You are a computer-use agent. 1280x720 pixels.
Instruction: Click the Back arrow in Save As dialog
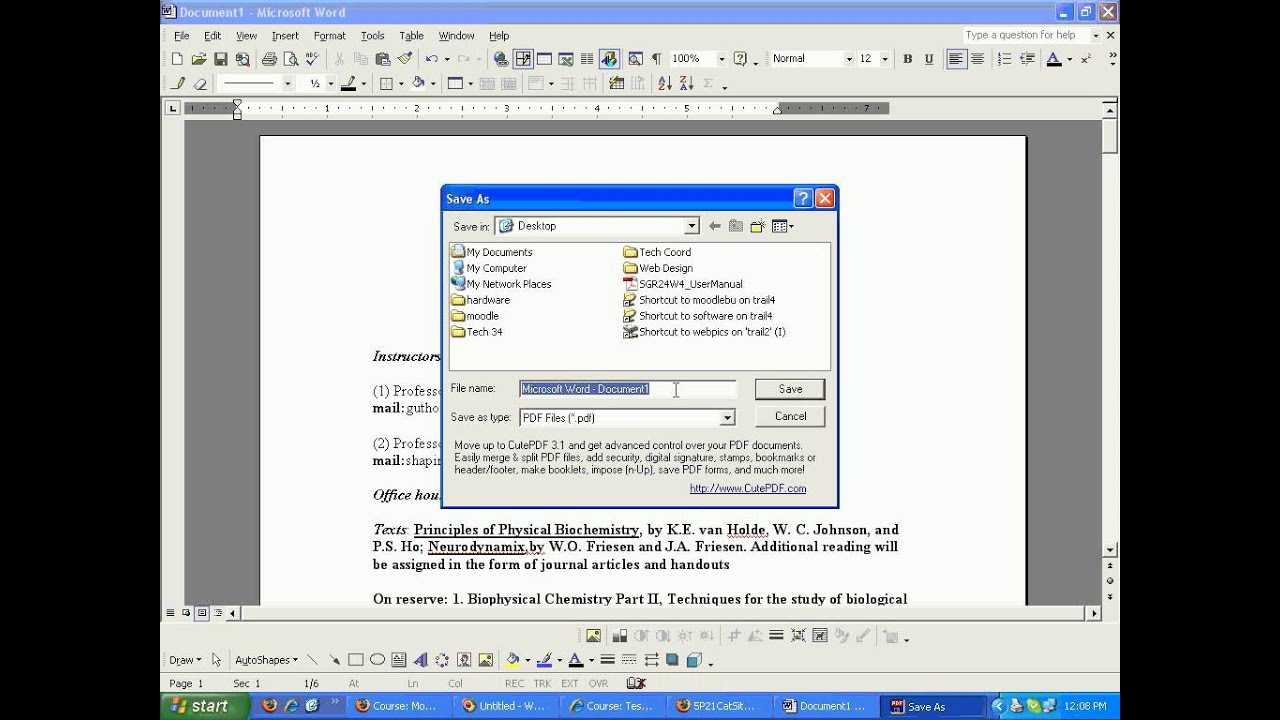pos(714,226)
